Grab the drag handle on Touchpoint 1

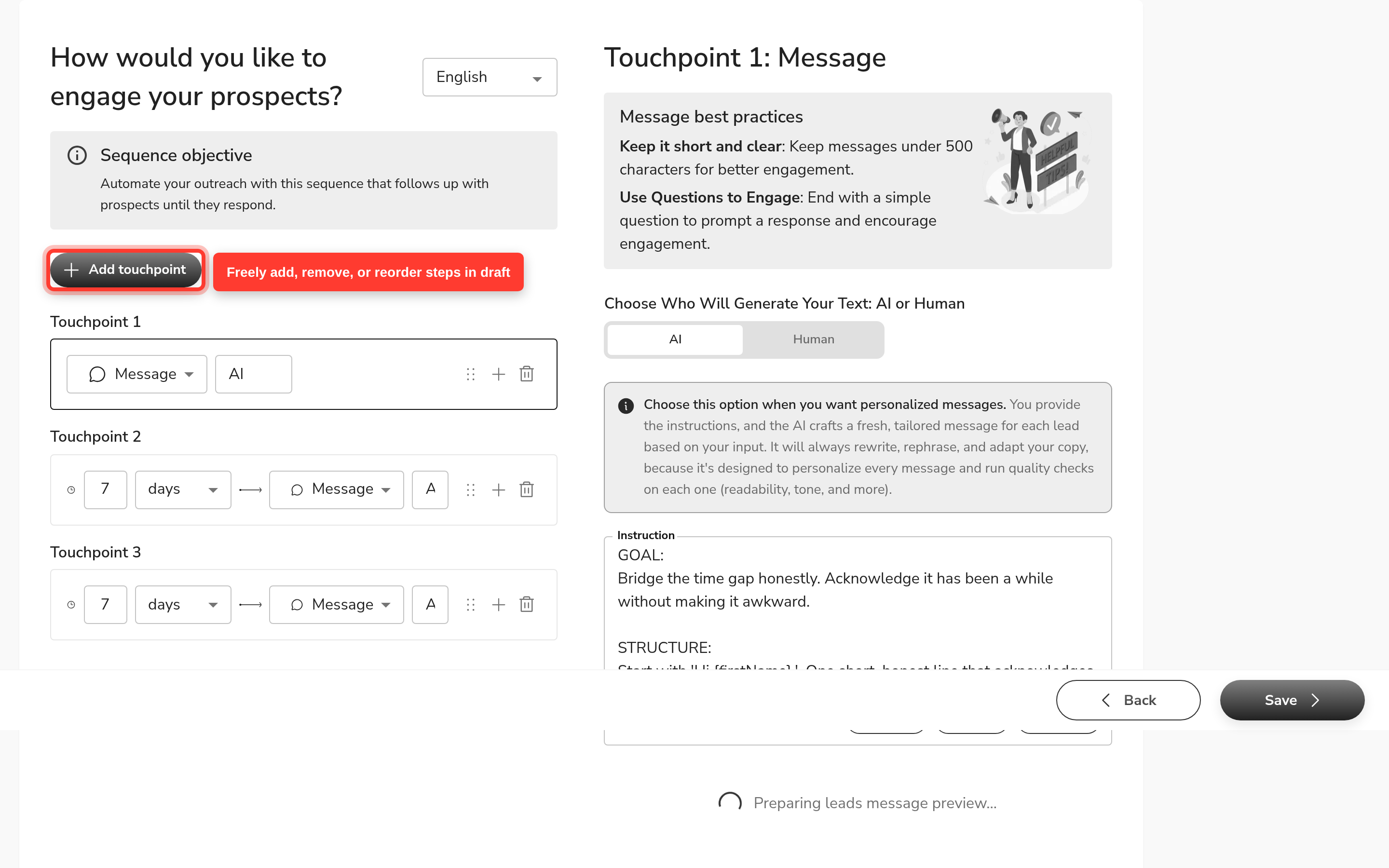(x=471, y=374)
